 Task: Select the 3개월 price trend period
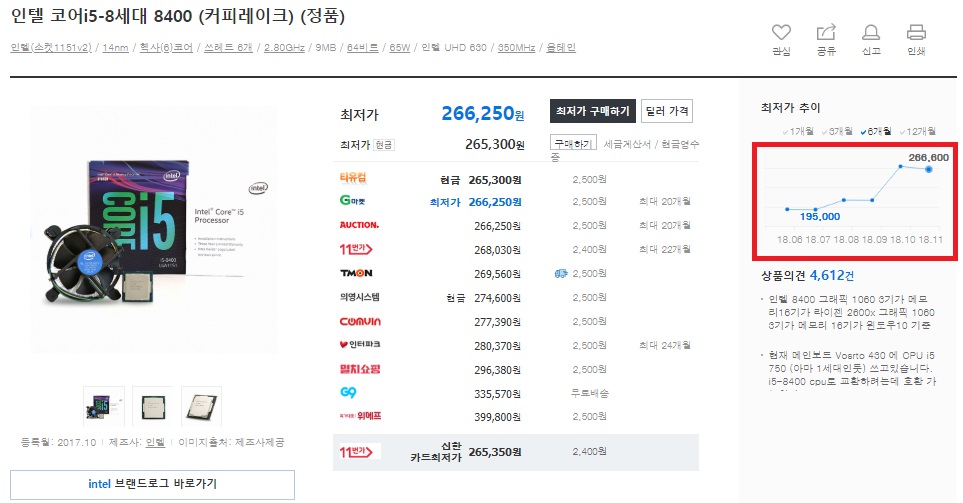pos(837,131)
